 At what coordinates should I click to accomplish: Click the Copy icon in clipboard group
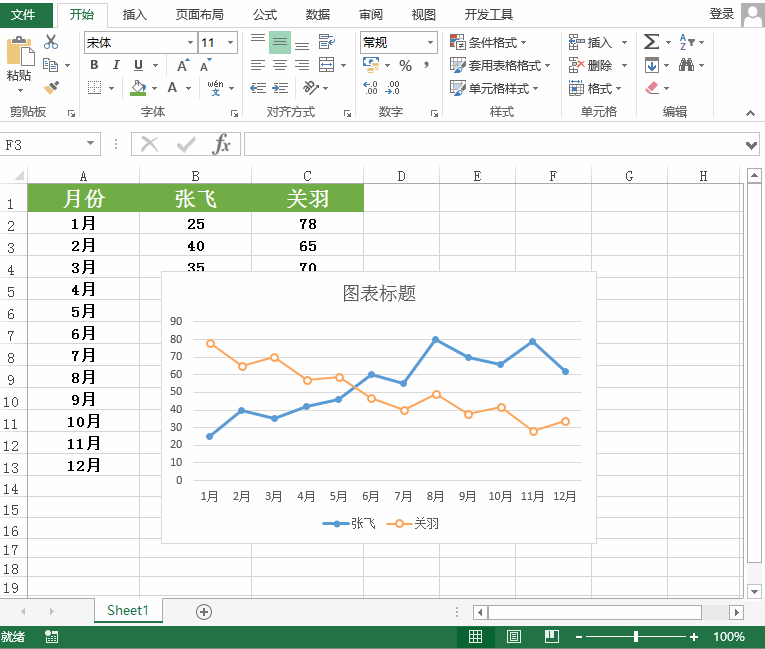50,65
